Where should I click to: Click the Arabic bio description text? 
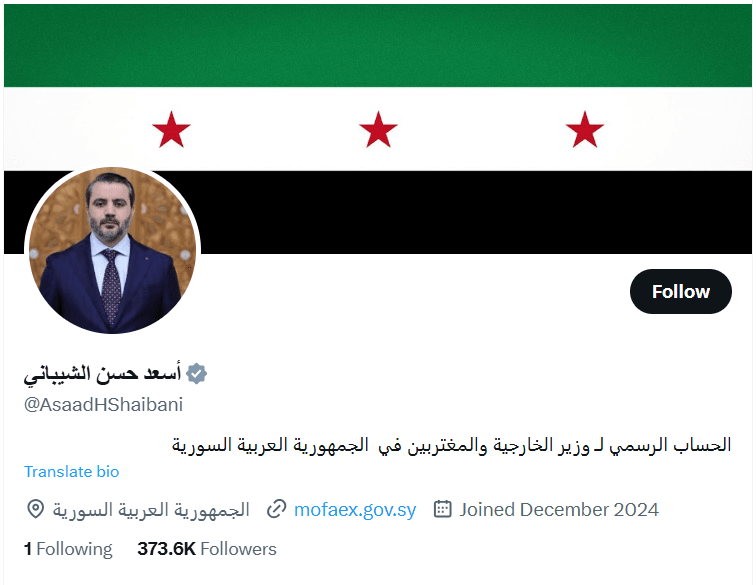click(451, 444)
